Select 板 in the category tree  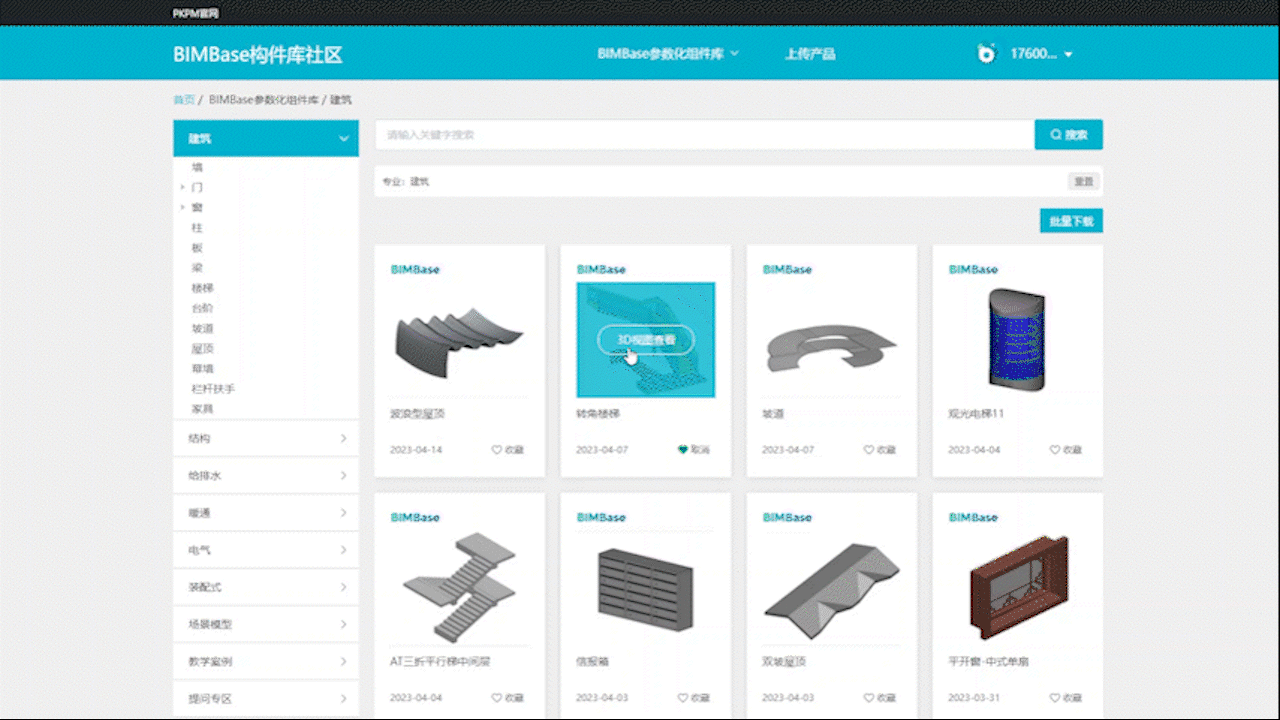tap(197, 248)
